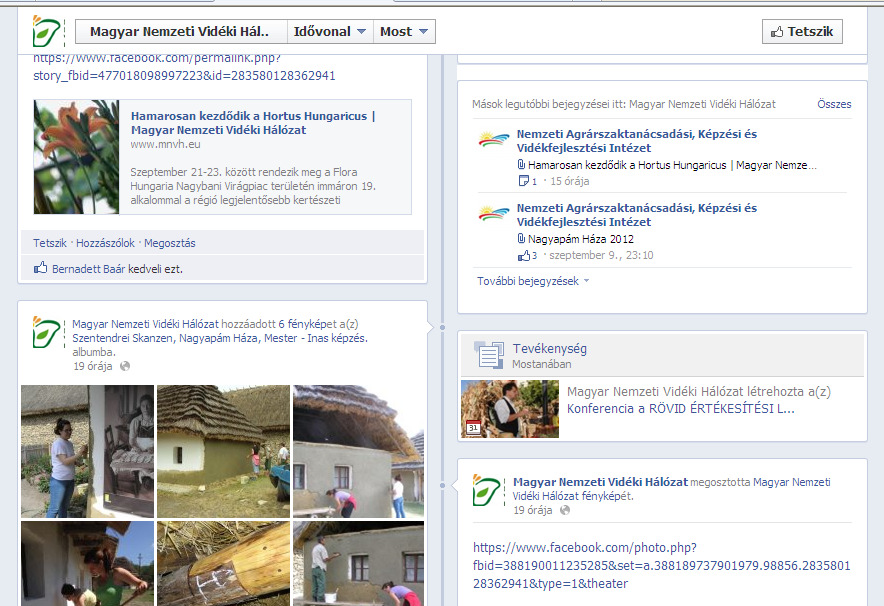
Task: Click the attachment icon before Nagyapám Háza 2012
Action: pos(521,238)
